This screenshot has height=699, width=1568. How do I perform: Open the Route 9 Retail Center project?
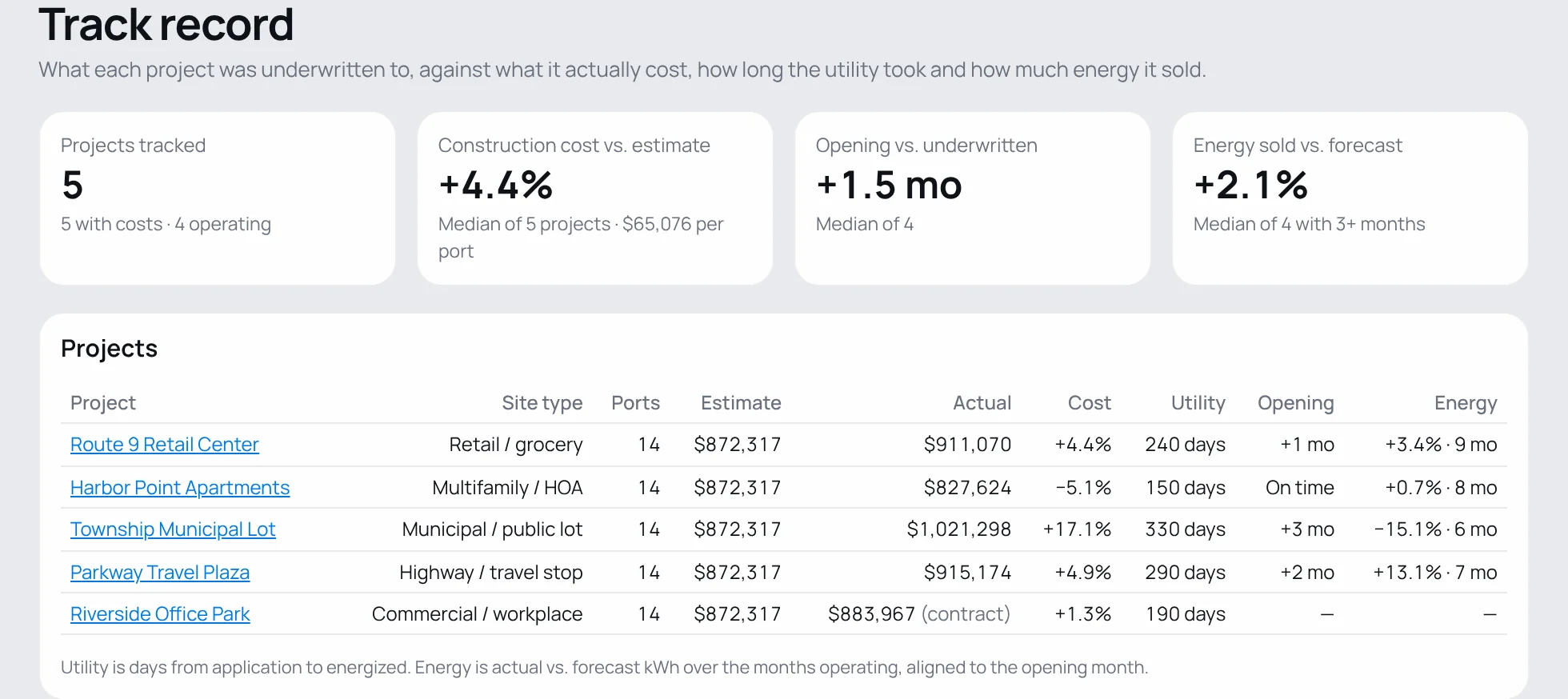coord(164,445)
